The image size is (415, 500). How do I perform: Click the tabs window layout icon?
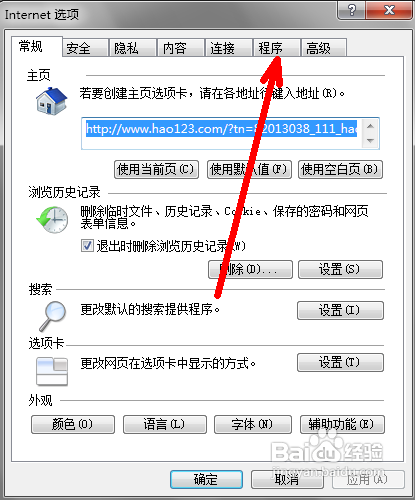52,371
